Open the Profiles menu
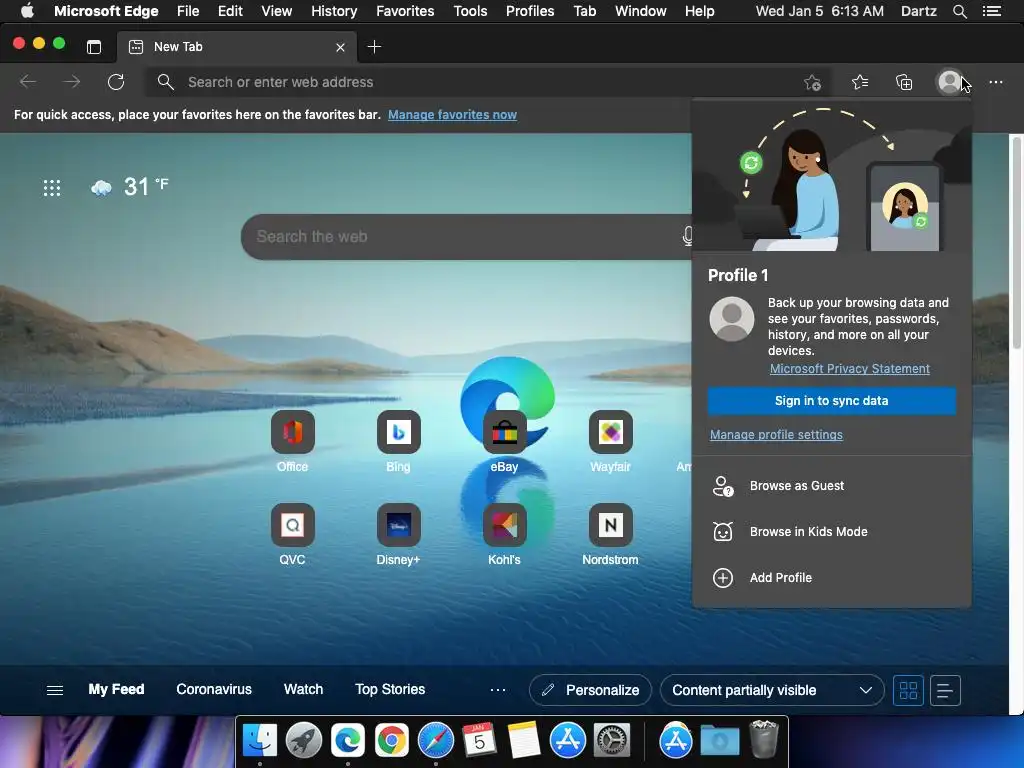 (x=530, y=11)
